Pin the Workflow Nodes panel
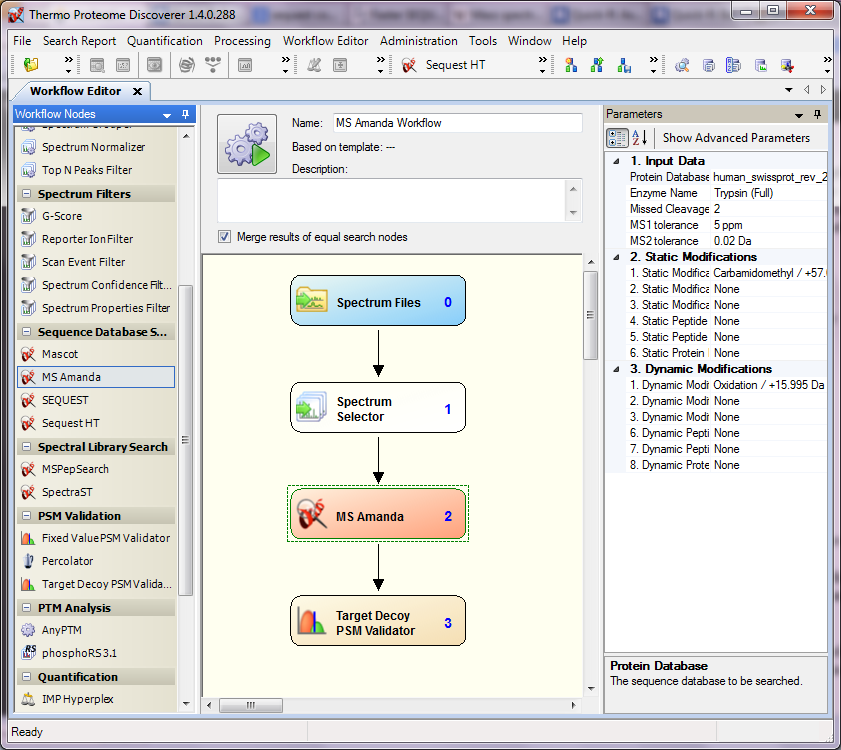This screenshot has height=750, width=841. (185, 114)
